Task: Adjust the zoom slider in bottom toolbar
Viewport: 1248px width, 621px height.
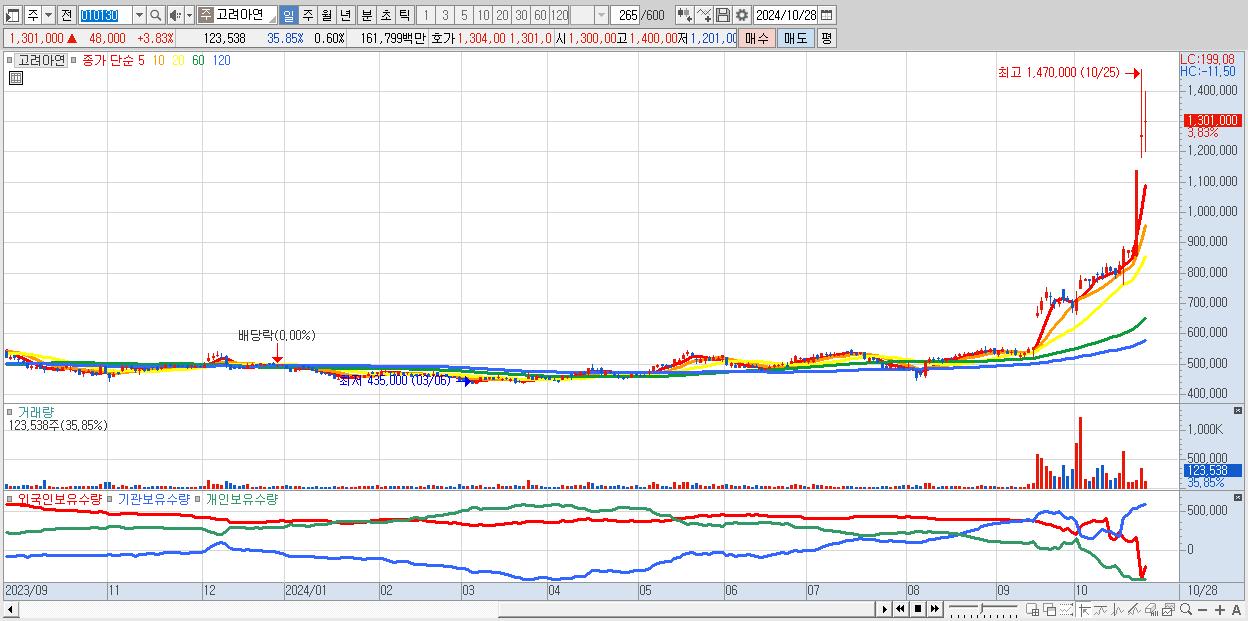Action: 983,609
